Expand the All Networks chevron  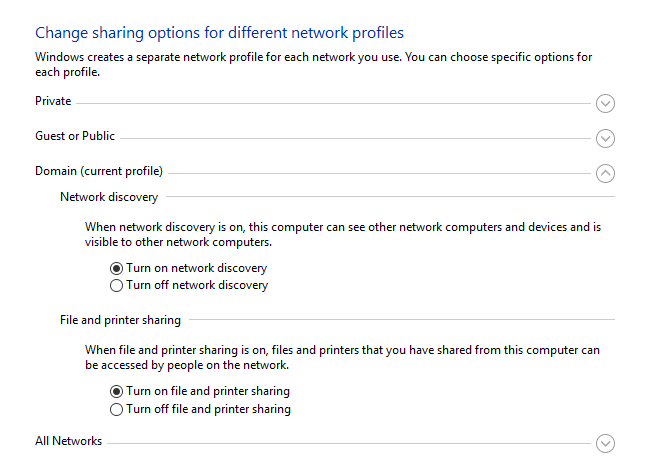(604, 443)
